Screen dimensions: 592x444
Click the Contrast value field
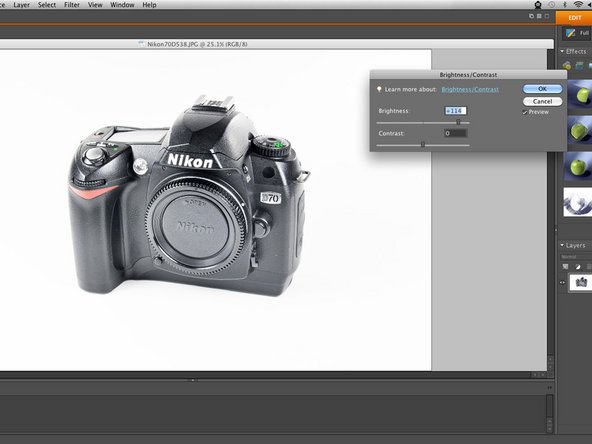[455, 133]
